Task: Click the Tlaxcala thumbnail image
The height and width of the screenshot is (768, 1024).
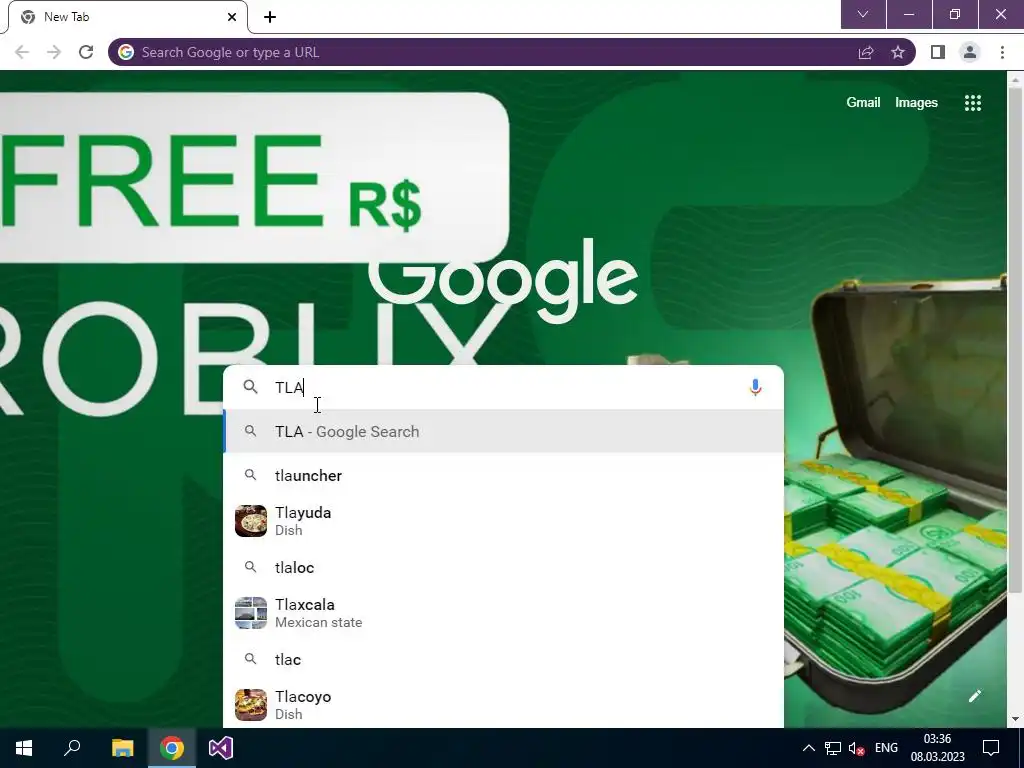Action: point(251,613)
